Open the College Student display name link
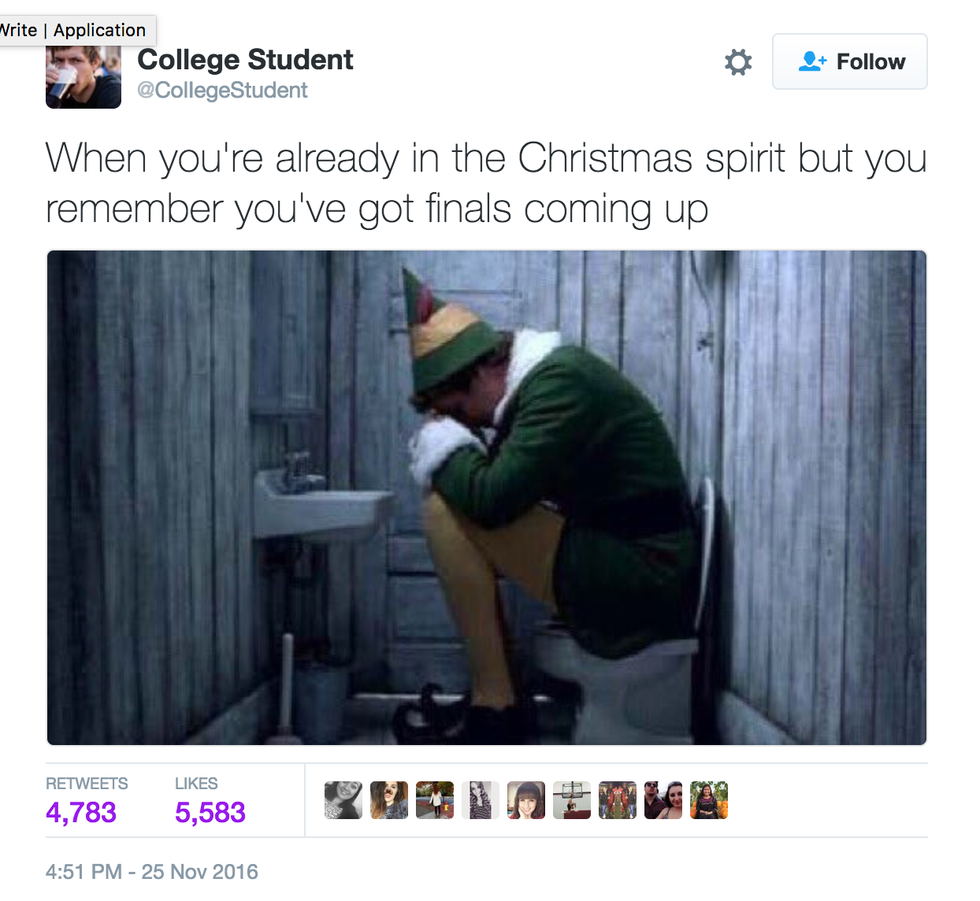 click(x=245, y=60)
